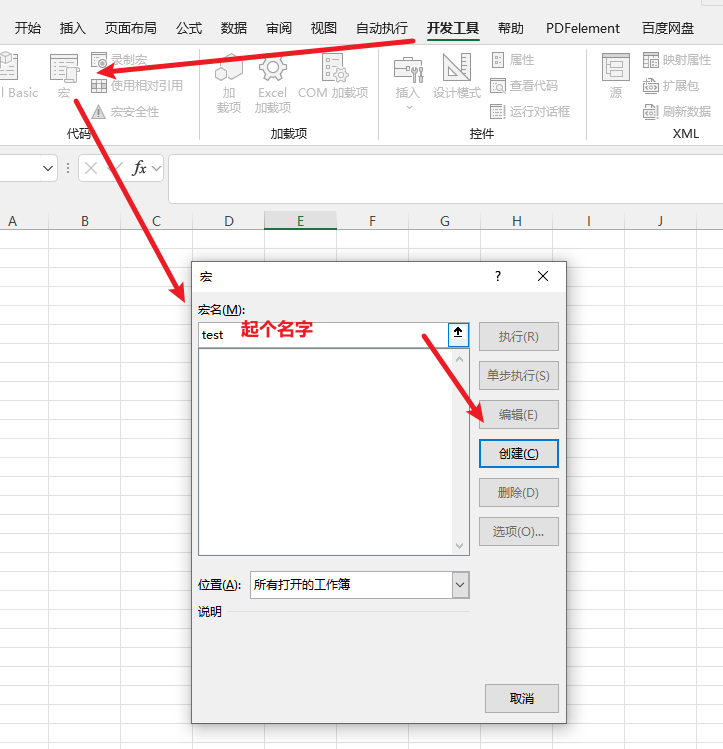
Task: Select column I header
Action: click(x=589, y=221)
